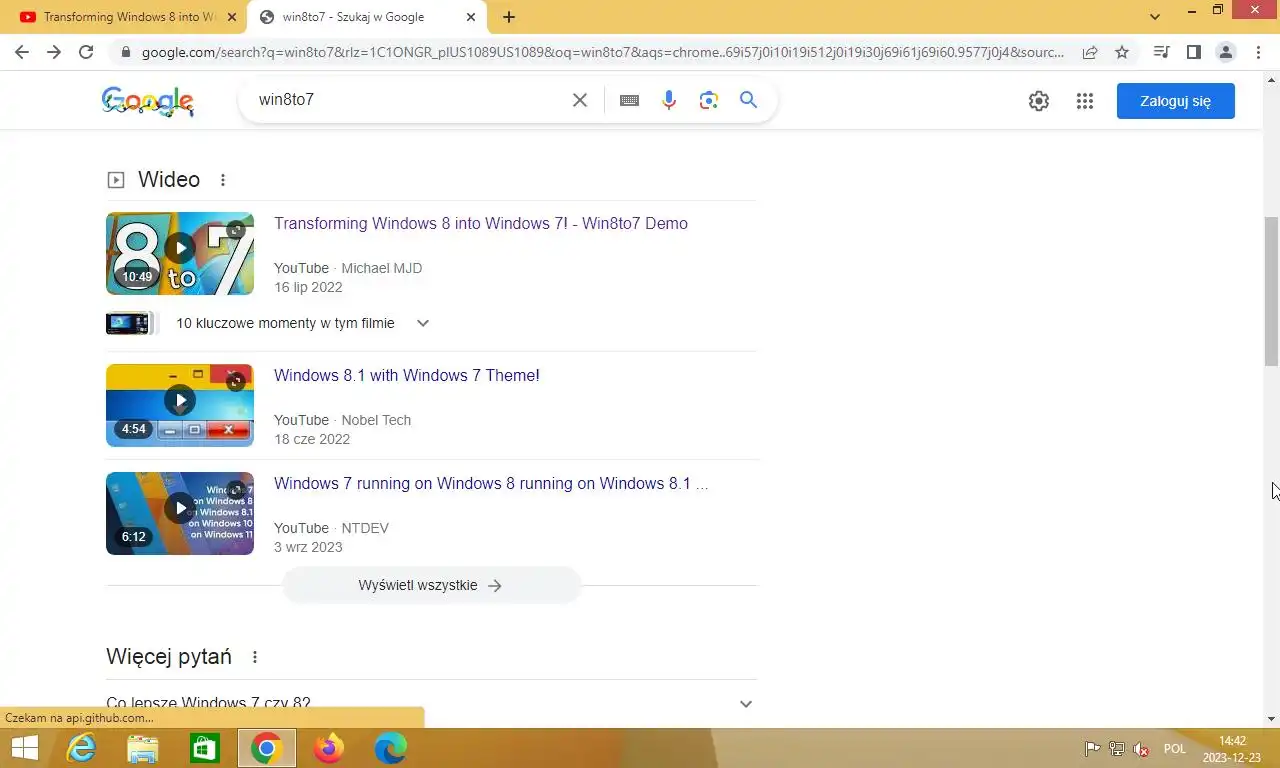
Task: Close the YouTube Transforming Windows 8 tab
Action: (233, 17)
